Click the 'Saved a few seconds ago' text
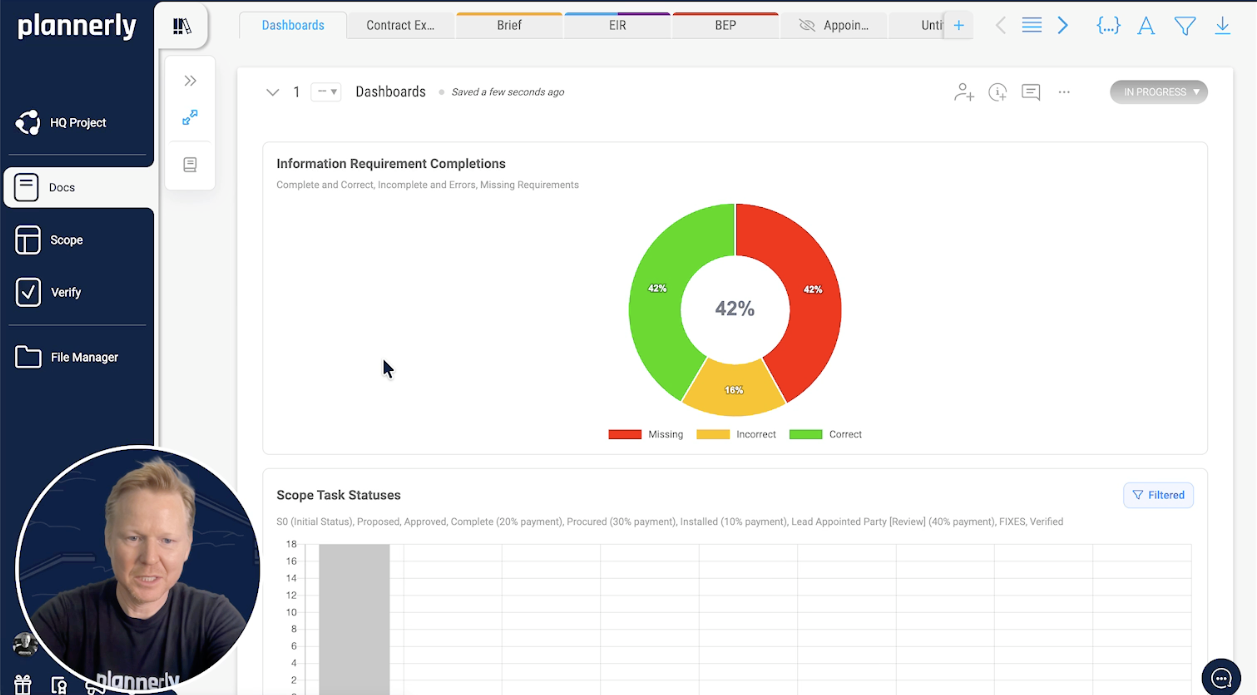Image resolution: width=1257 pixels, height=695 pixels. click(508, 92)
